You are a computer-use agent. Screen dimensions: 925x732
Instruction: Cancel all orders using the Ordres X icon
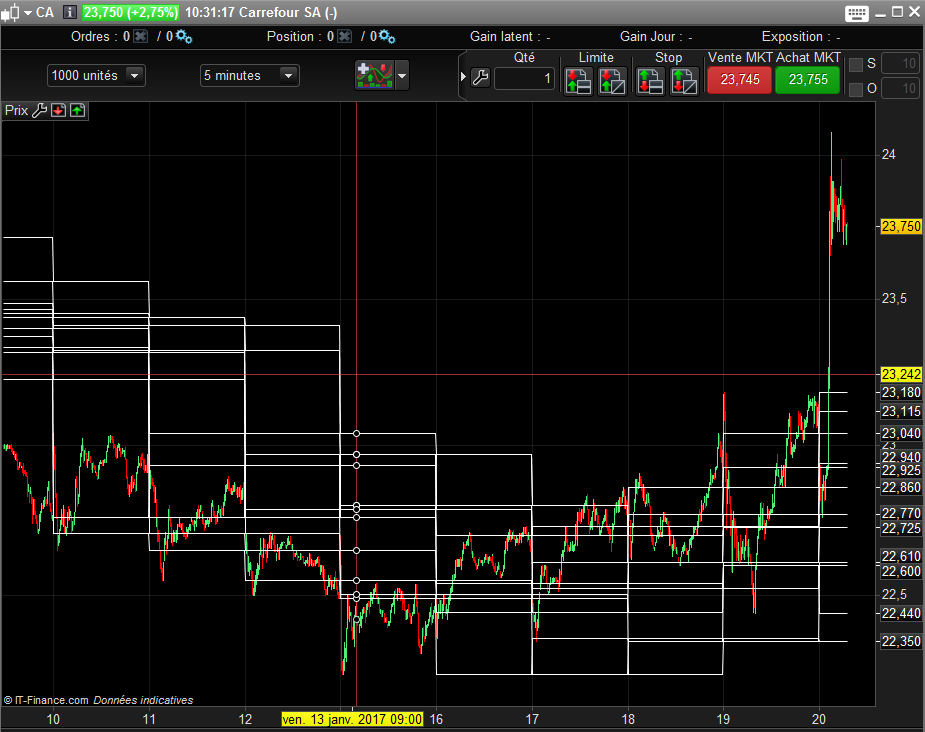(x=140, y=37)
